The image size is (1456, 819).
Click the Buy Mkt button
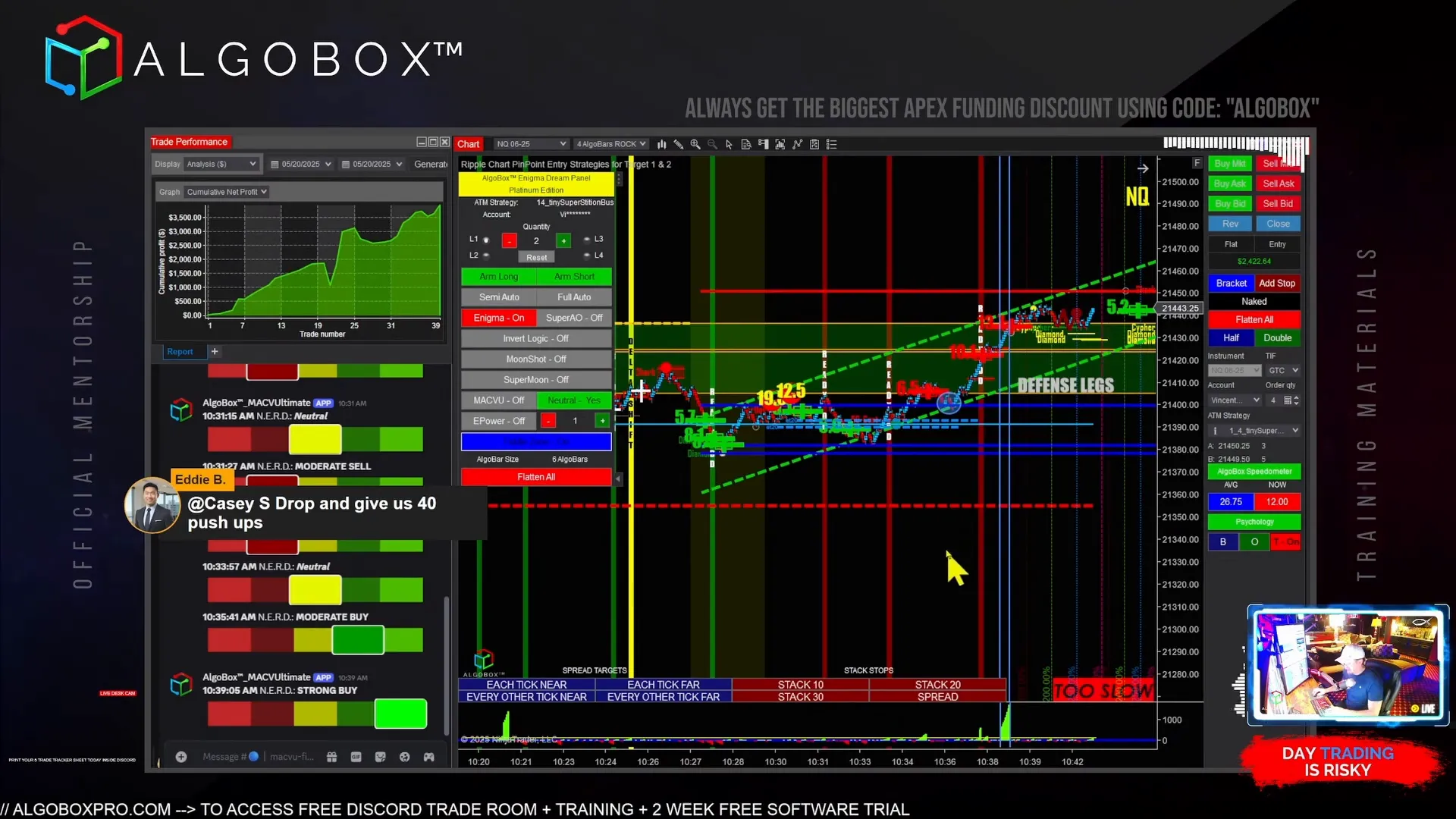point(1230,164)
